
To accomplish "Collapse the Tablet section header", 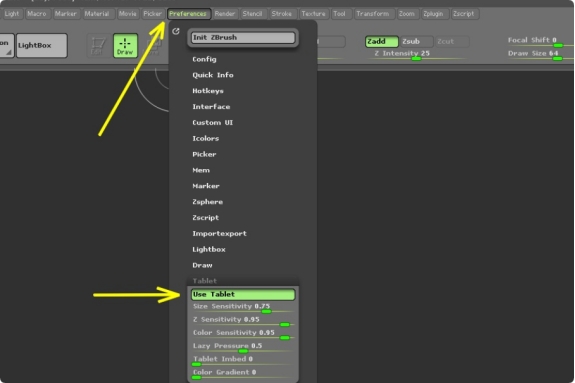I will point(205,281).
